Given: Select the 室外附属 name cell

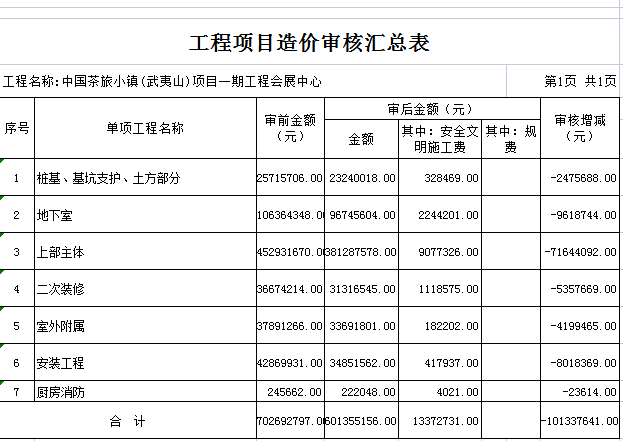Looking at the screenshot, I should tap(145, 325).
